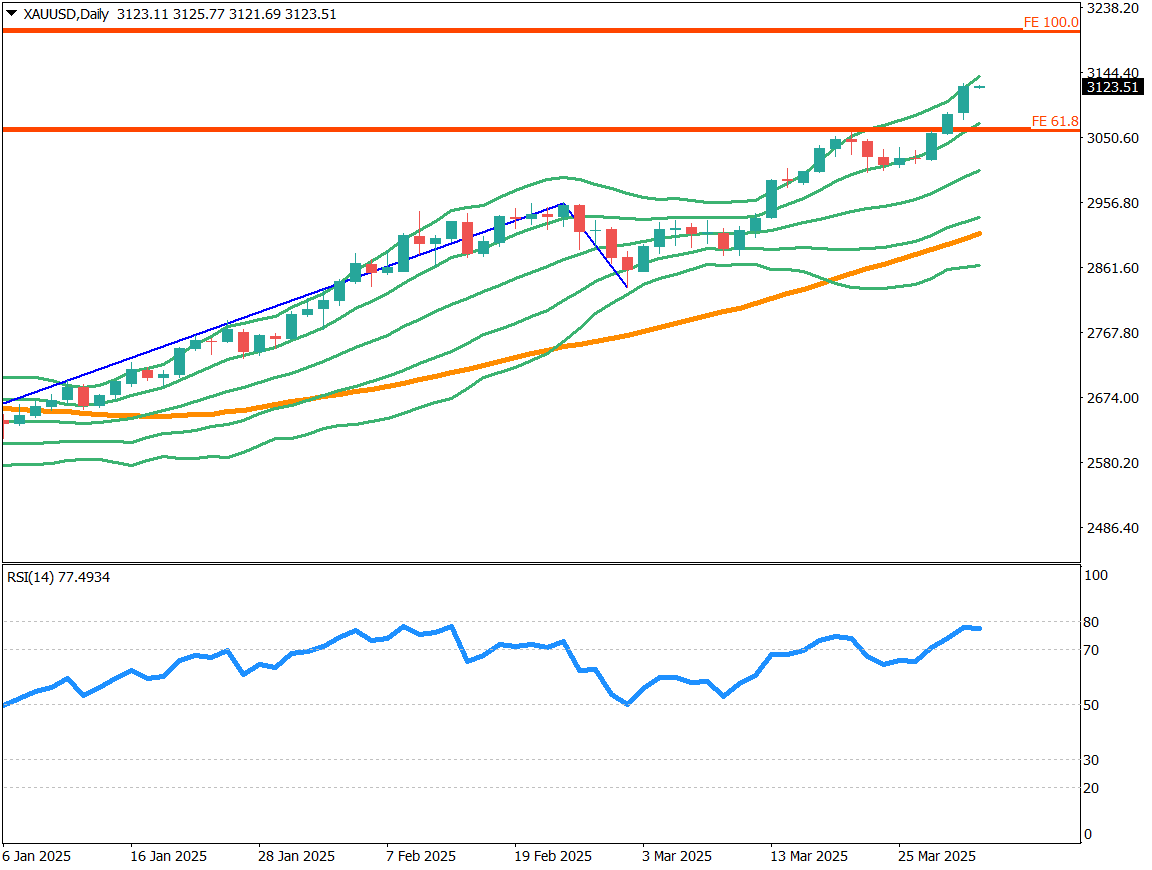The height and width of the screenshot is (870, 1152).
Task: Select the FE 61.8 Fibonacci label
Action: click(x=1054, y=121)
